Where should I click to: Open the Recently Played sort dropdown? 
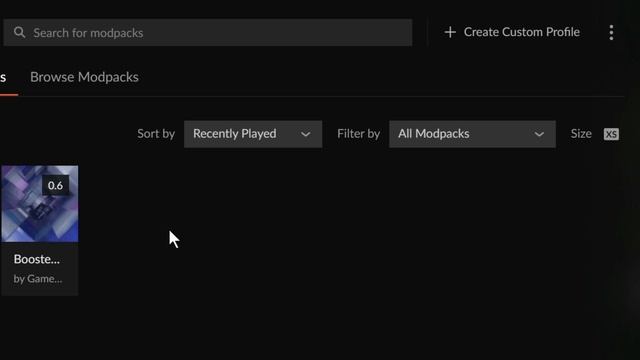pyautogui.click(x=253, y=134)
